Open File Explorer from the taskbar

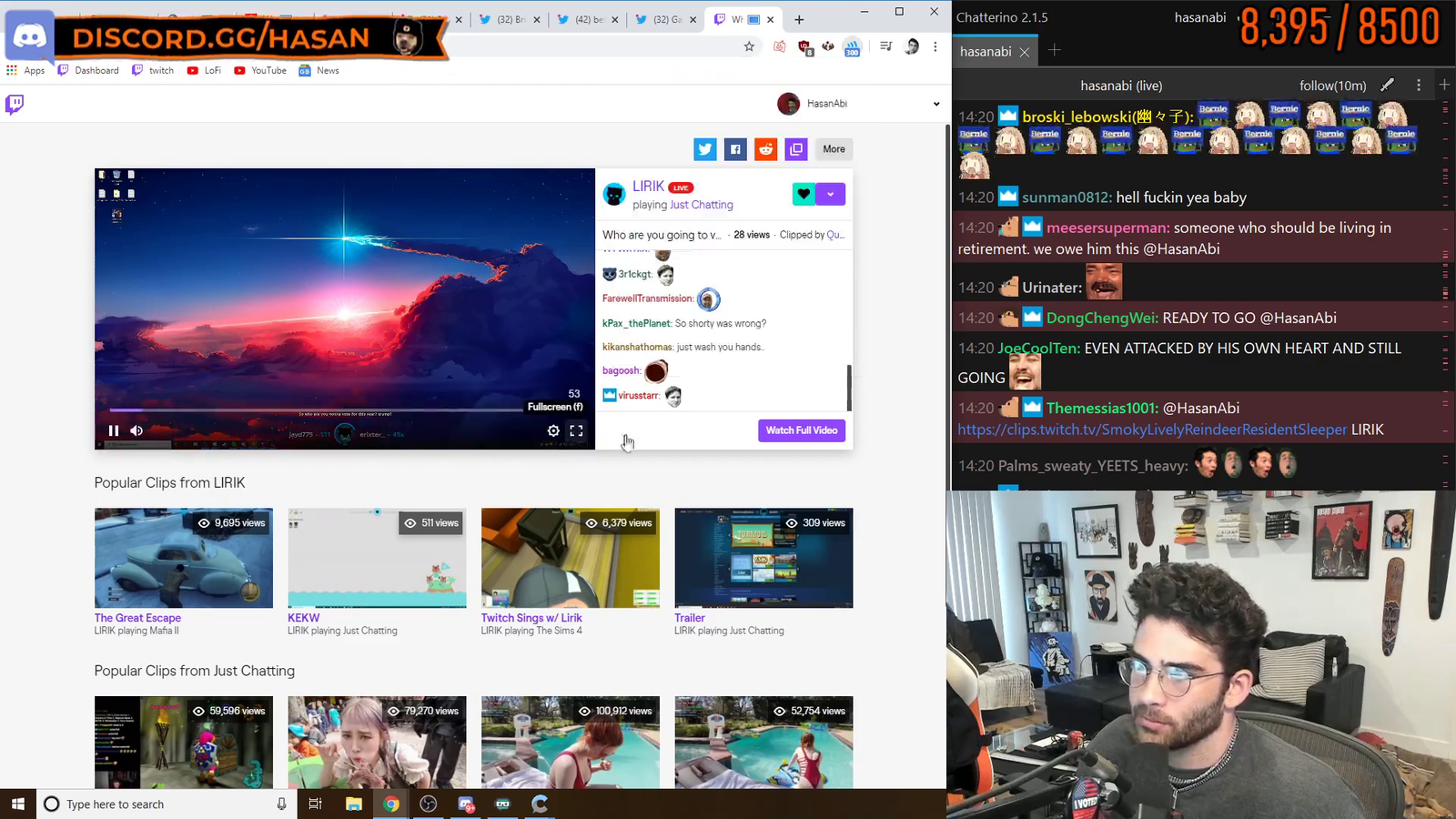[x=354, y=804]
